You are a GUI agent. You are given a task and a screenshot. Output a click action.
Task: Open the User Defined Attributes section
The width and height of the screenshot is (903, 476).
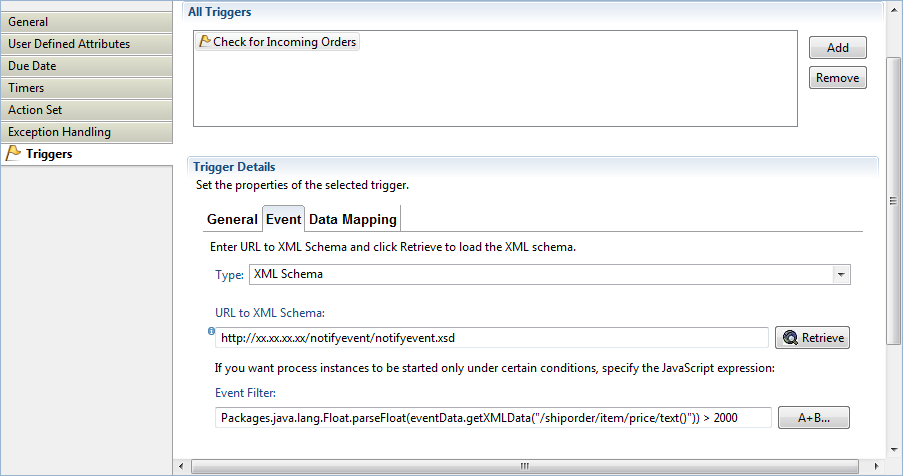(86, 44)
